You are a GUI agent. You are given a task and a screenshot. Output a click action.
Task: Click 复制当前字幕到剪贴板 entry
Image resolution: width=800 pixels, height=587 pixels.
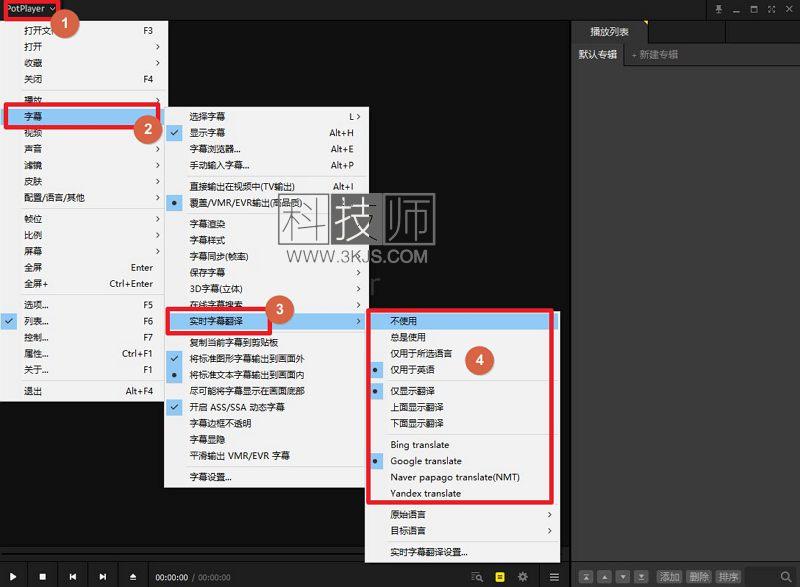point(266,342)
